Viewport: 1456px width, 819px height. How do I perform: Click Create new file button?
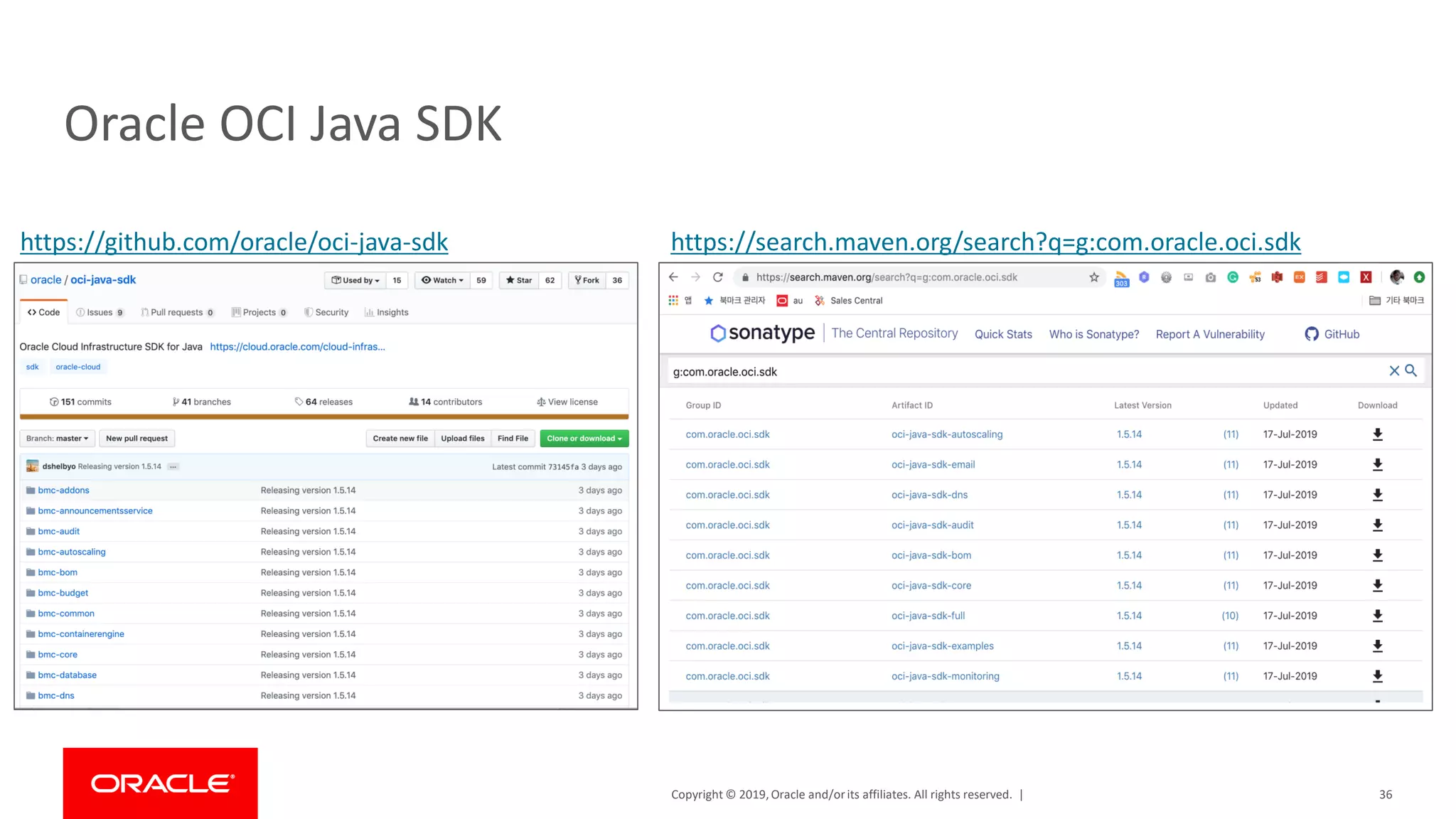[x=400, y=439]
